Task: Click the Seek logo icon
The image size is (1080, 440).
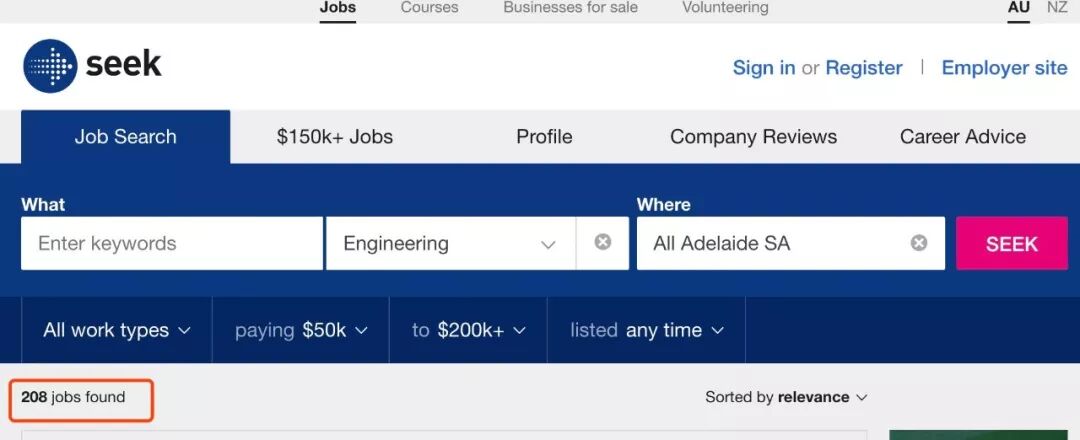Action: point(50,66)
